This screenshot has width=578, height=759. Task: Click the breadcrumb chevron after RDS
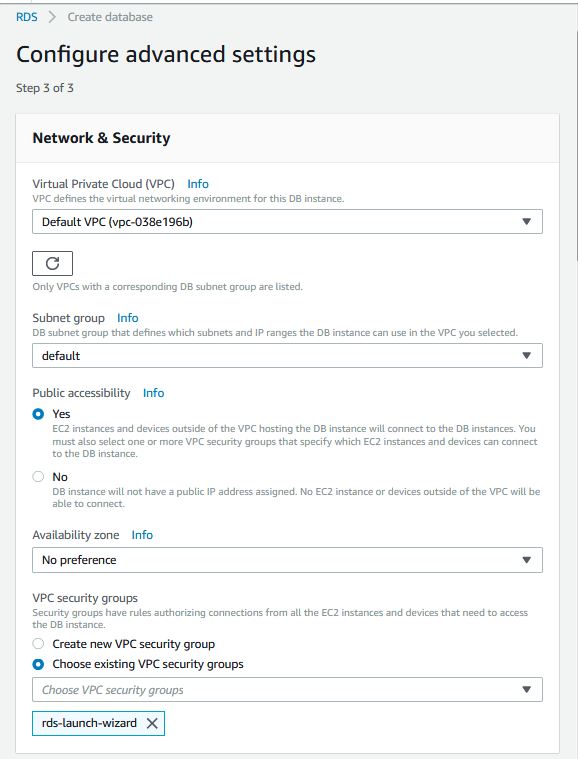pos(52,17)
